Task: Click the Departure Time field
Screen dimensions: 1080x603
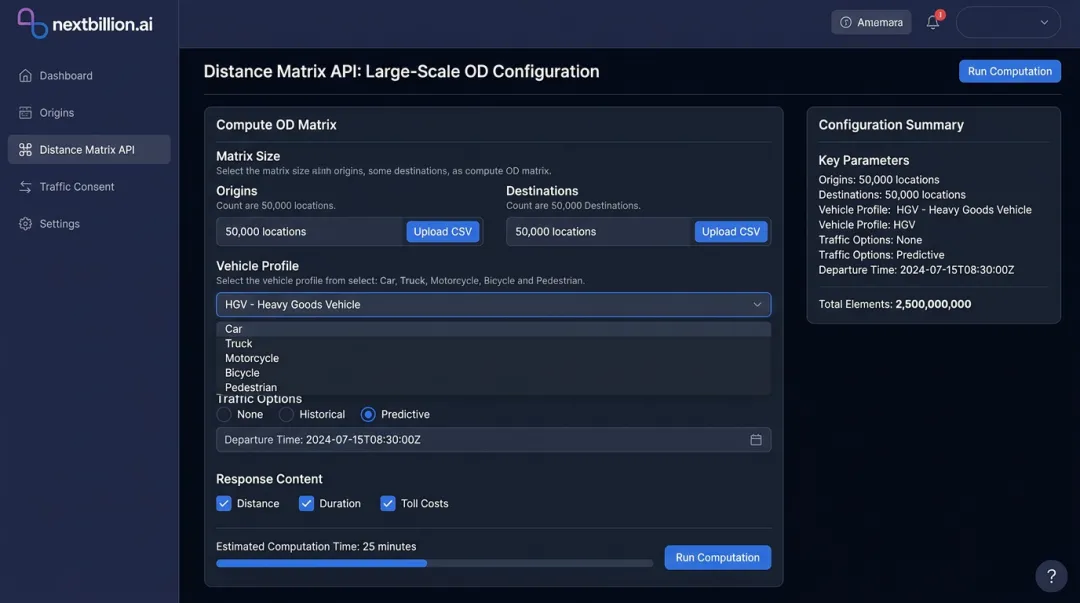Action: coord(493,440)
